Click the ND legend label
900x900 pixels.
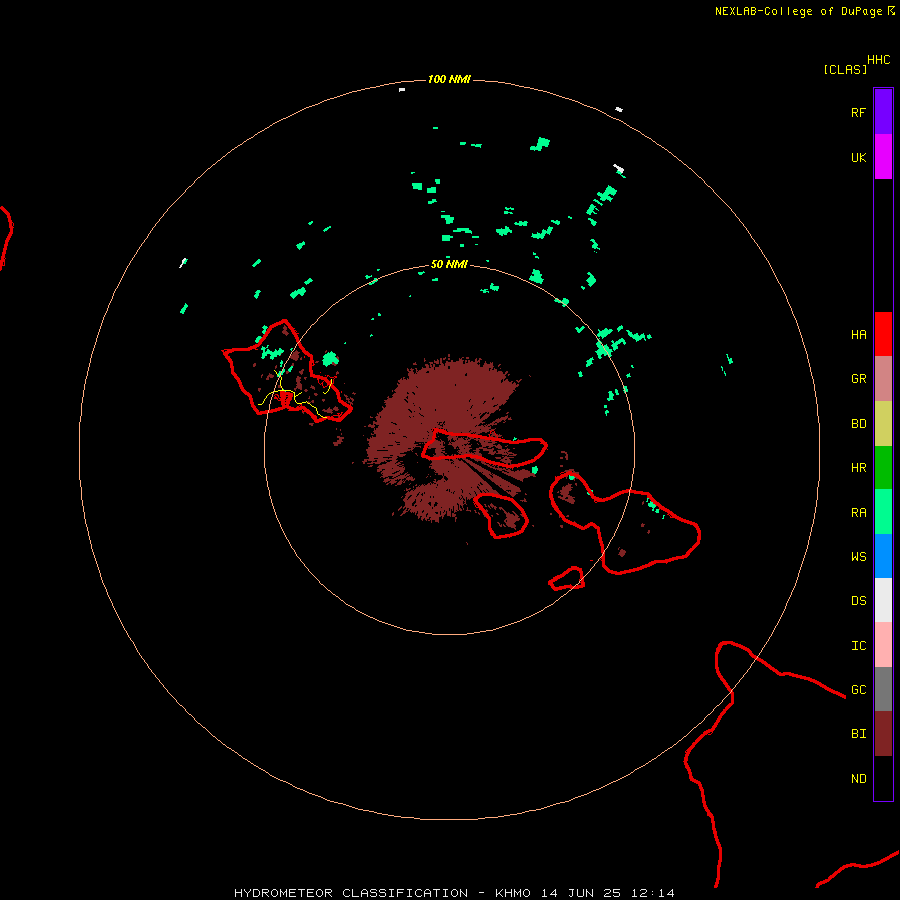pos(858,779)
